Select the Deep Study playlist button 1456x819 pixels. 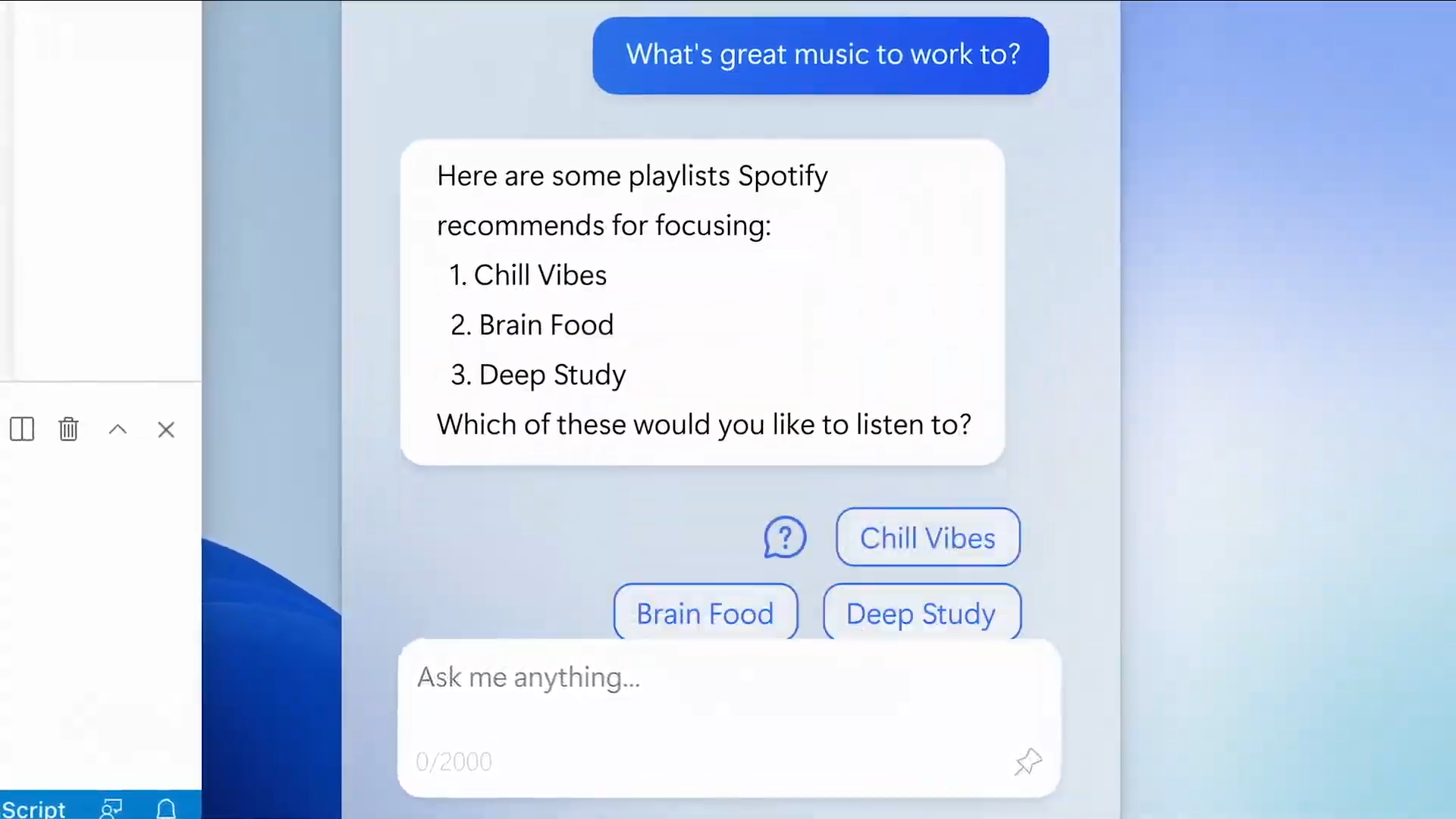pyautogui.click(x=920, y=614)
